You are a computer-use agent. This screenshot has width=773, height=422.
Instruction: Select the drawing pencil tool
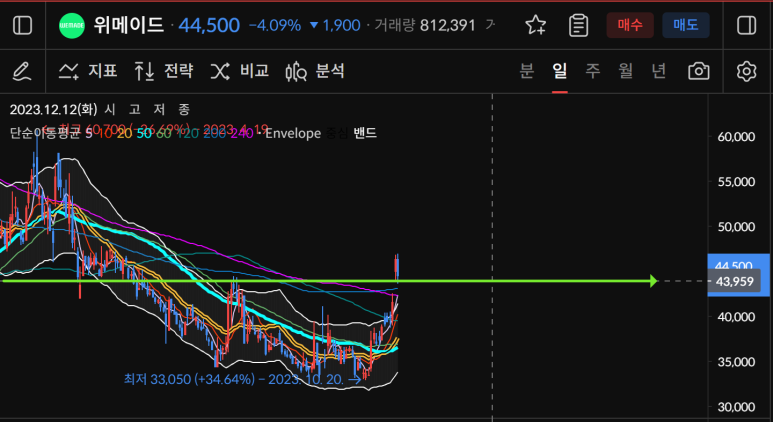[x=22, y=71]
